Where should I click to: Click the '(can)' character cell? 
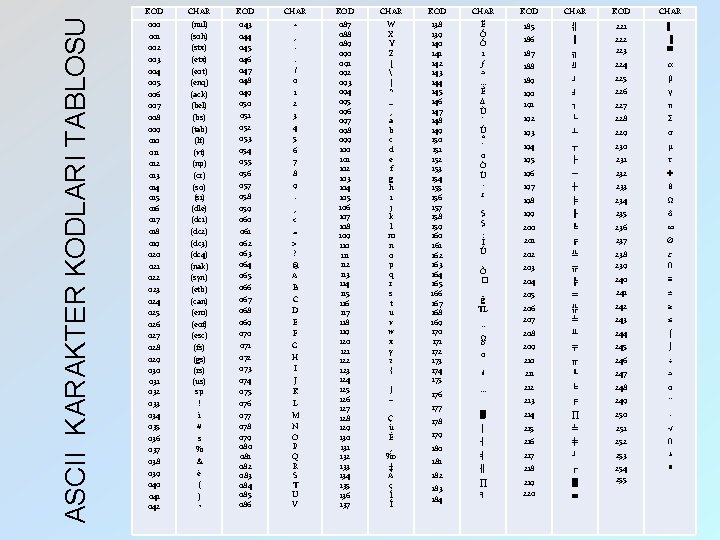[x=199, y=302]
